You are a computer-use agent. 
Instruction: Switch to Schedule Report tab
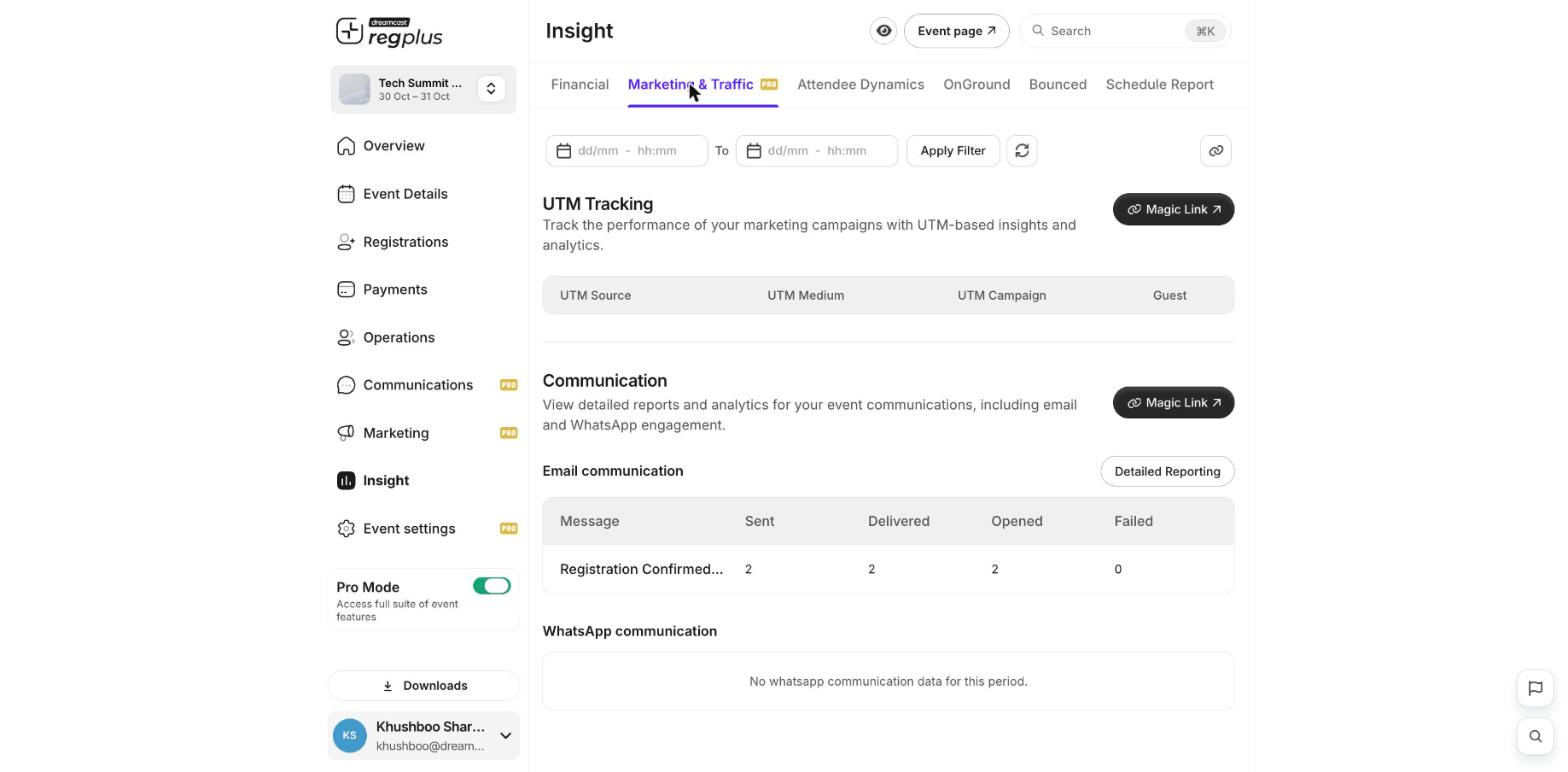pos(1160,85)
